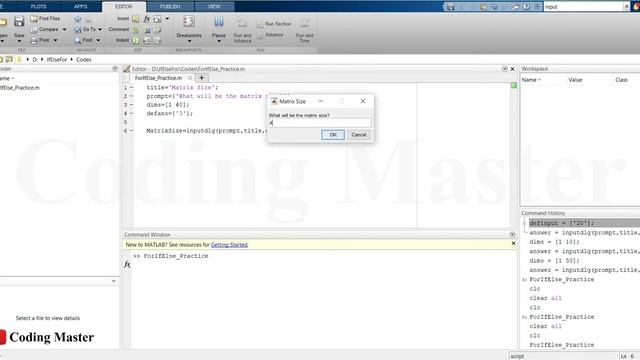Click the green code analyzer indicator
The height and width of the screenshot is (360, 640).
514,86
